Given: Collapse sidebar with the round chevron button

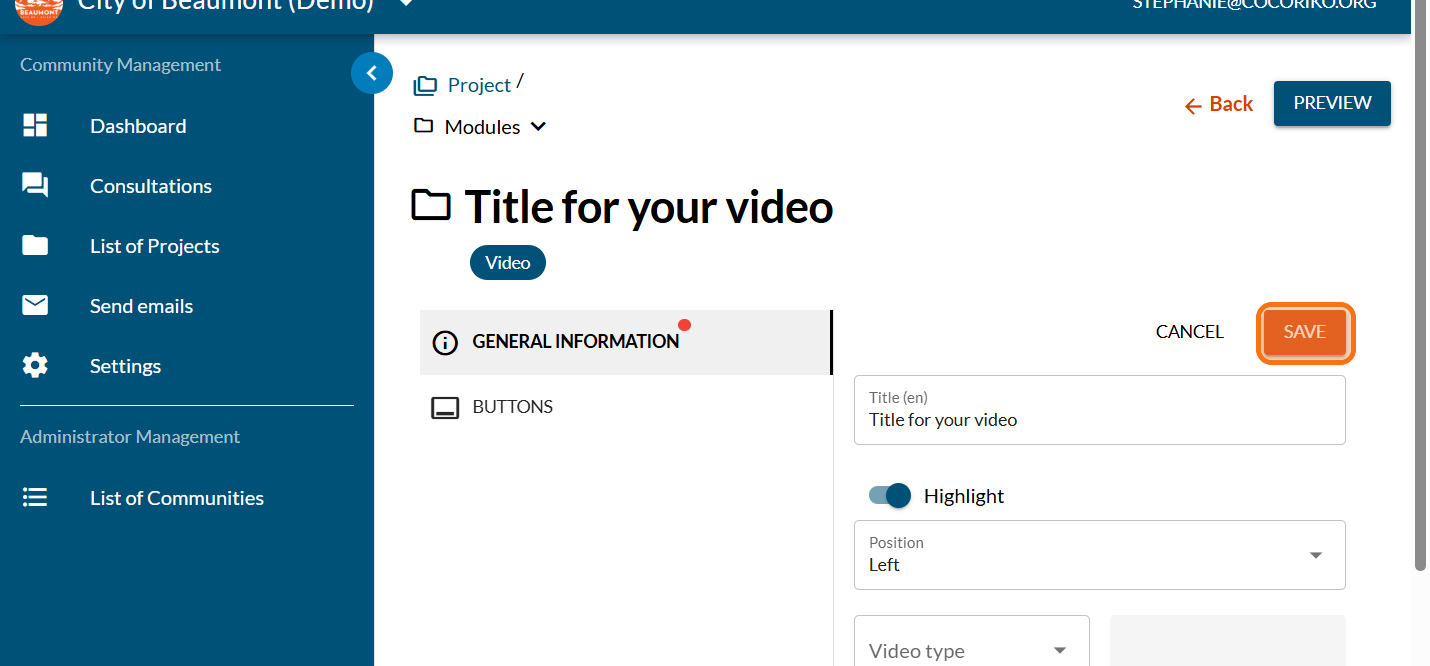Looking at the screenshot, I should click(x=371, y=73).
